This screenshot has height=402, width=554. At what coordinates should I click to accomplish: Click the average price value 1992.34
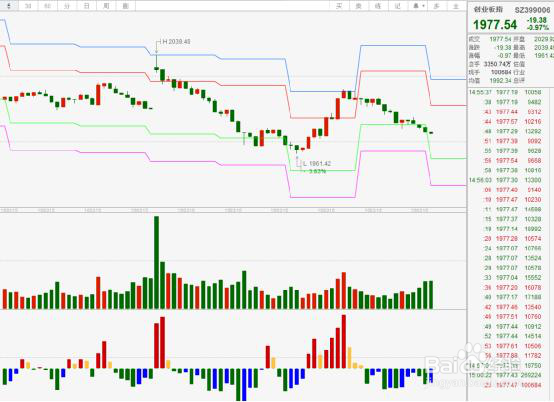coord(500,81)
